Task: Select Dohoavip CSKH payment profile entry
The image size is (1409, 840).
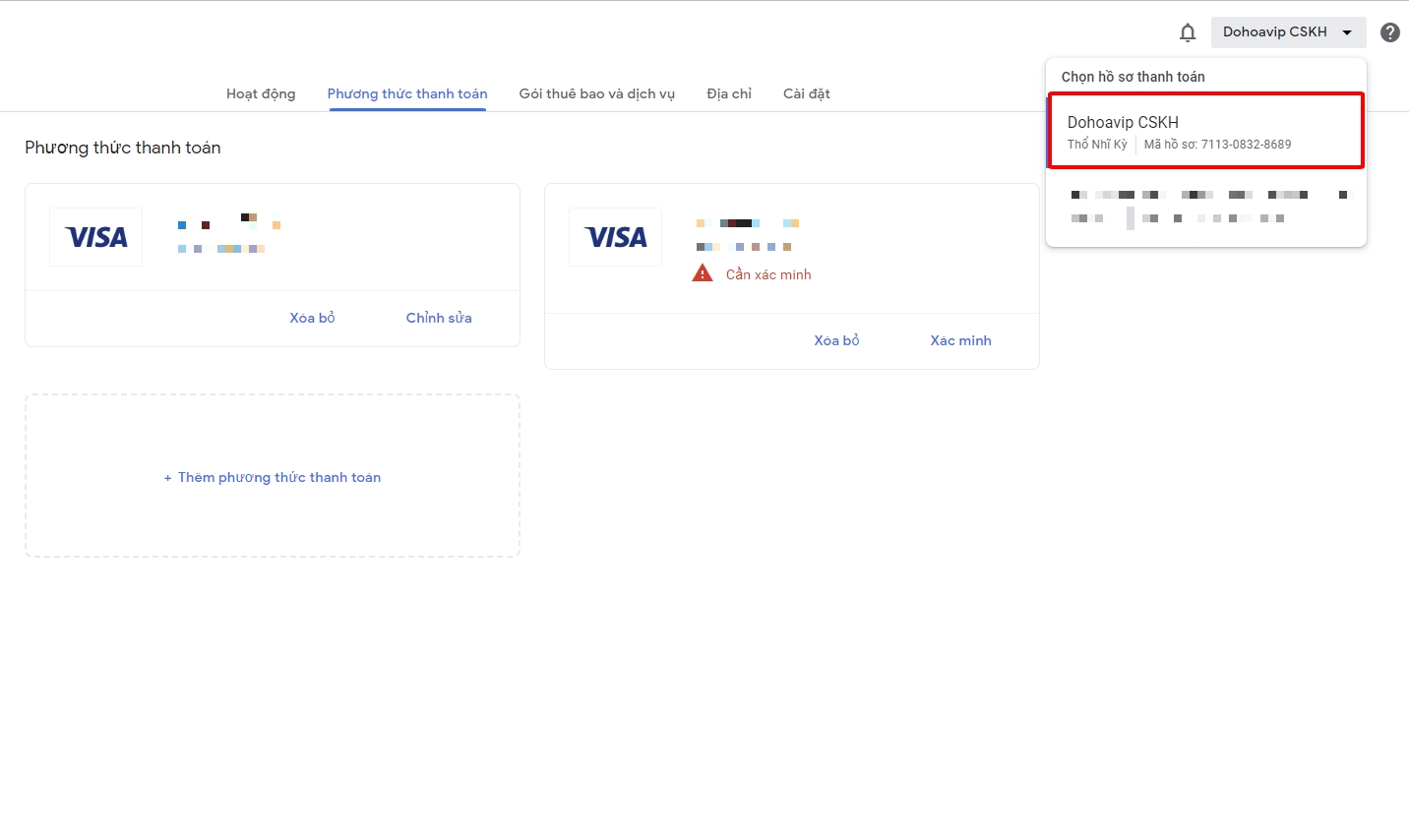Action: (1205, 132)
